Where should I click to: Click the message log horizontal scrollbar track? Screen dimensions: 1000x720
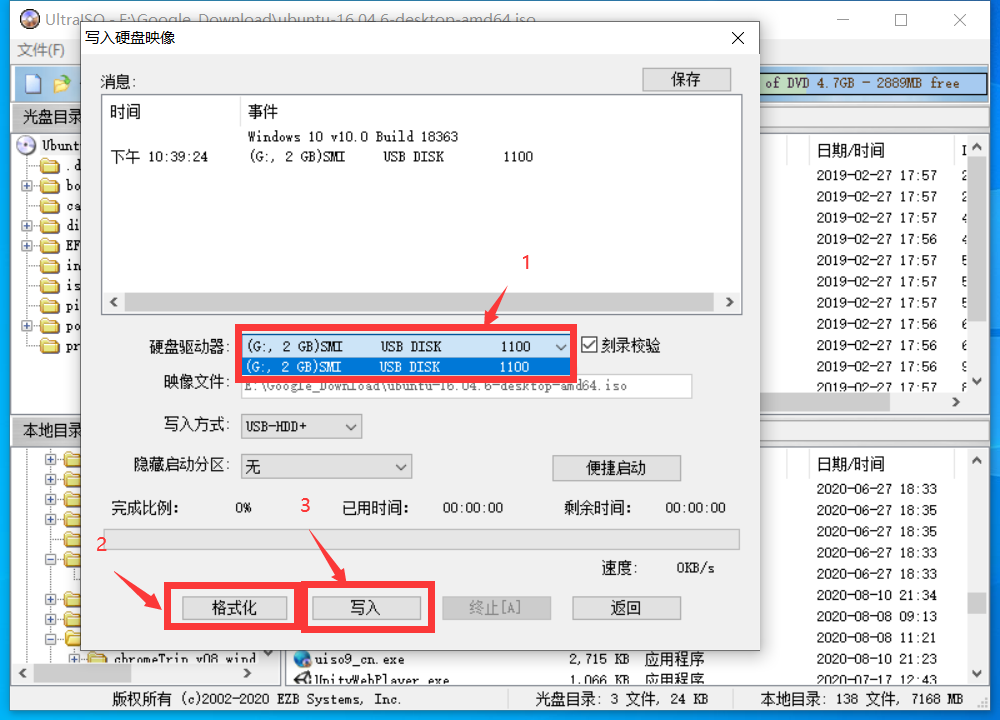[419, 302]
